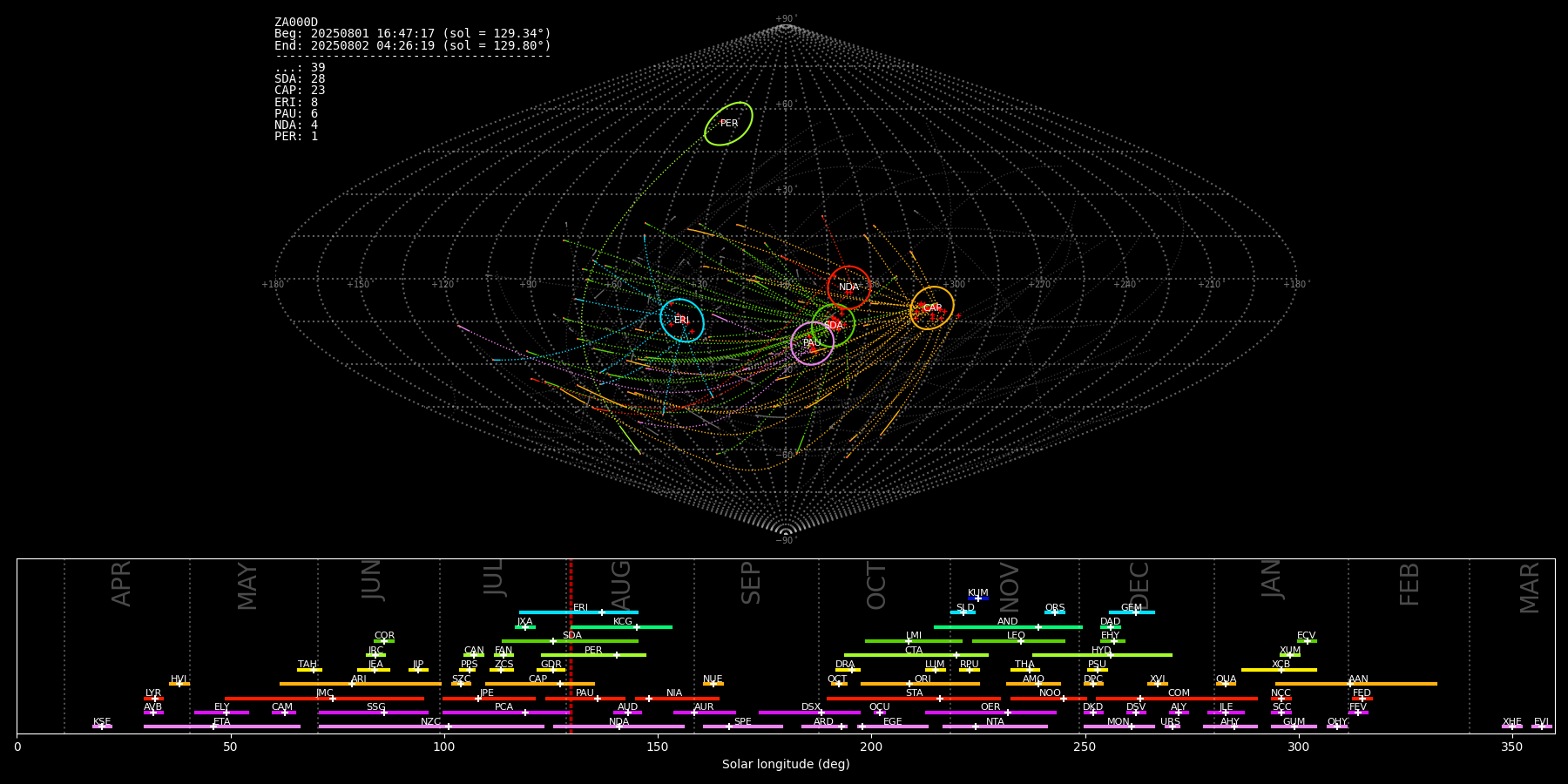Click the NZC shower bar in timeline

pyautogui.click(x=431, y=727)
